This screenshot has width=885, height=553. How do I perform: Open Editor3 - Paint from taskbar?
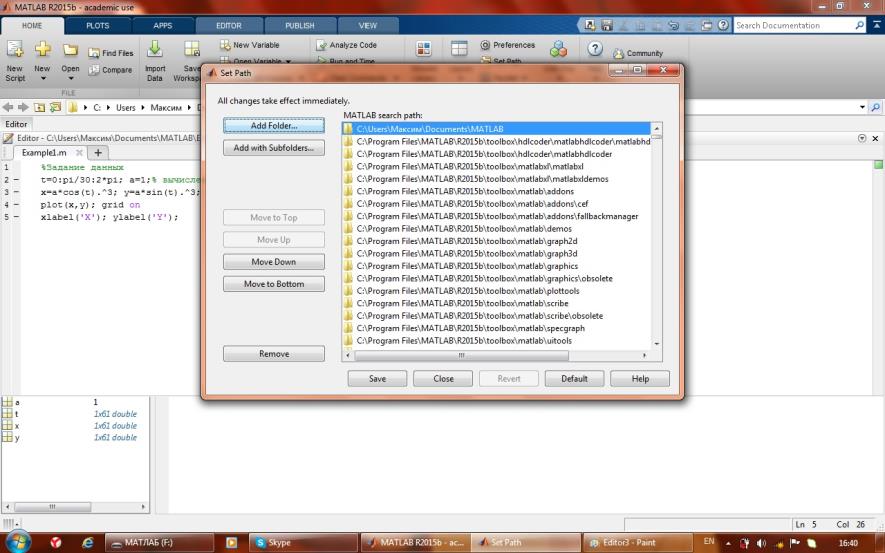[x=637, y=542]
